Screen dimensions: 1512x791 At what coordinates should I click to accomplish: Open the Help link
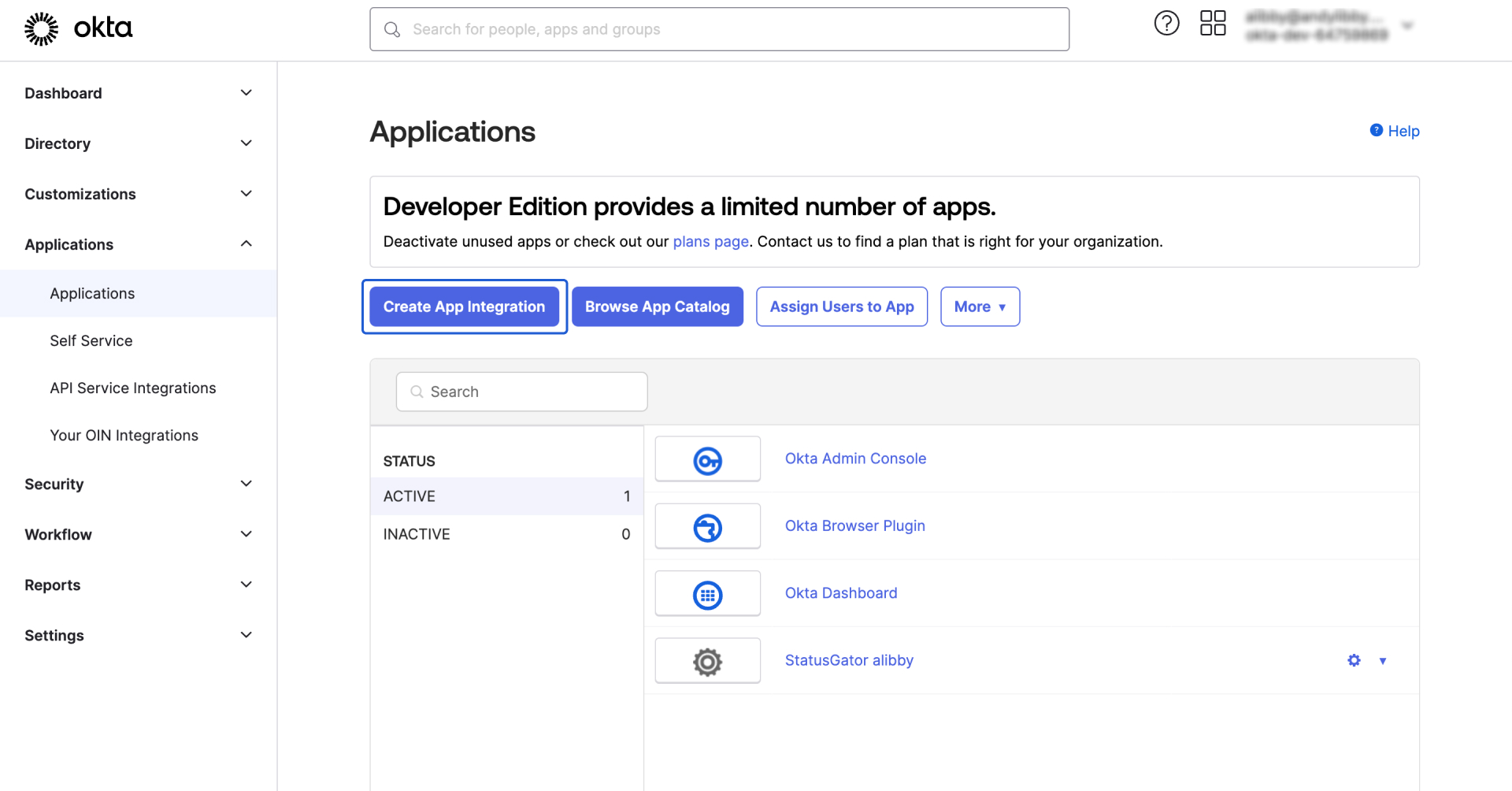click(1403, 131)
